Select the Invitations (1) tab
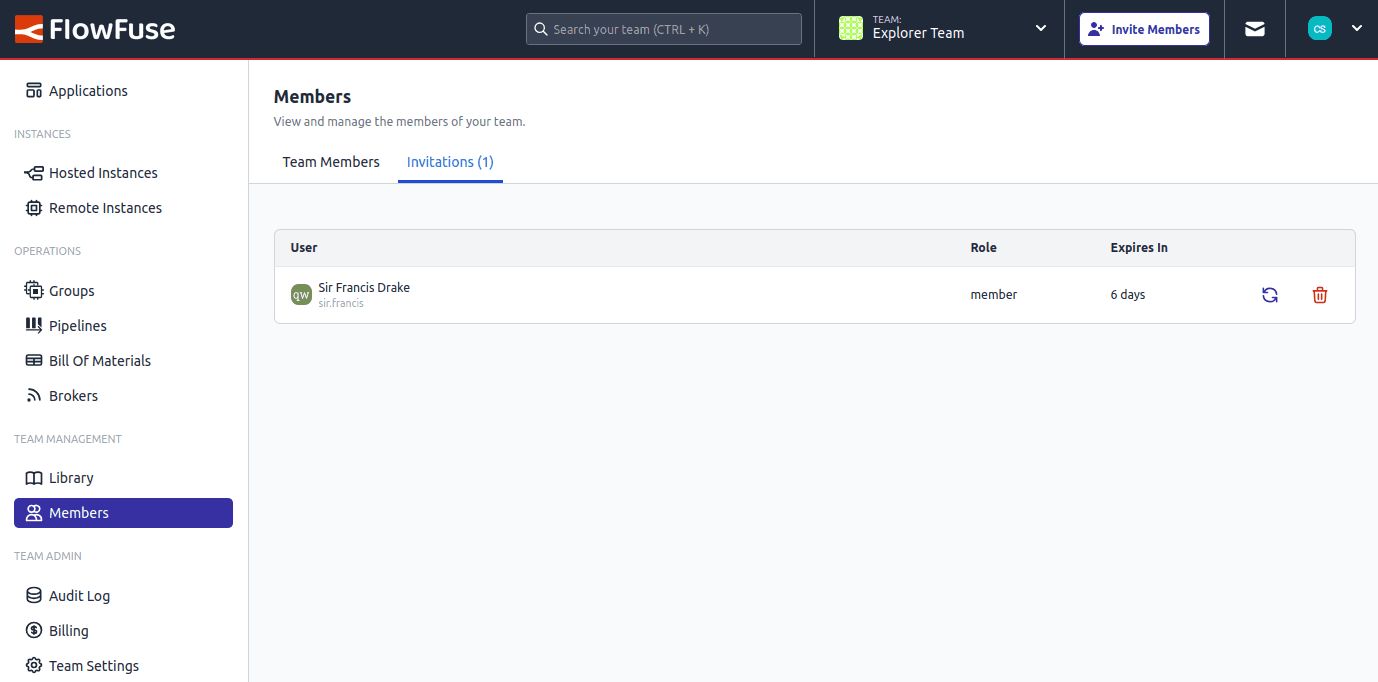This screenshot has height=682, width=1378. (x=450, y=161)
